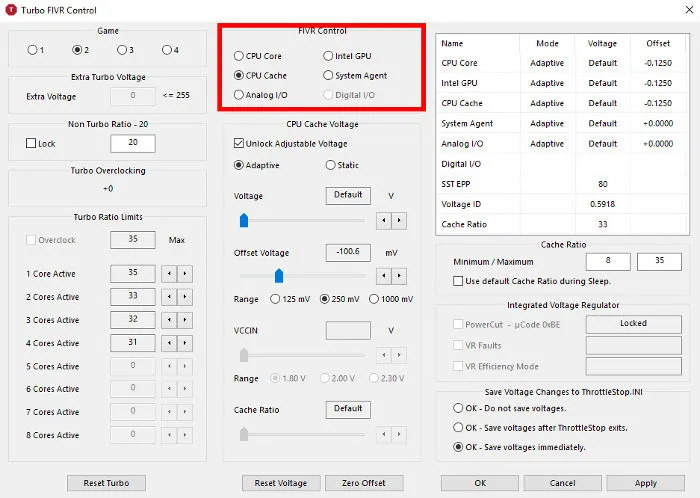
Task: Click right arrow of Offset Voltage slider
Action: (x=399, y=276)
